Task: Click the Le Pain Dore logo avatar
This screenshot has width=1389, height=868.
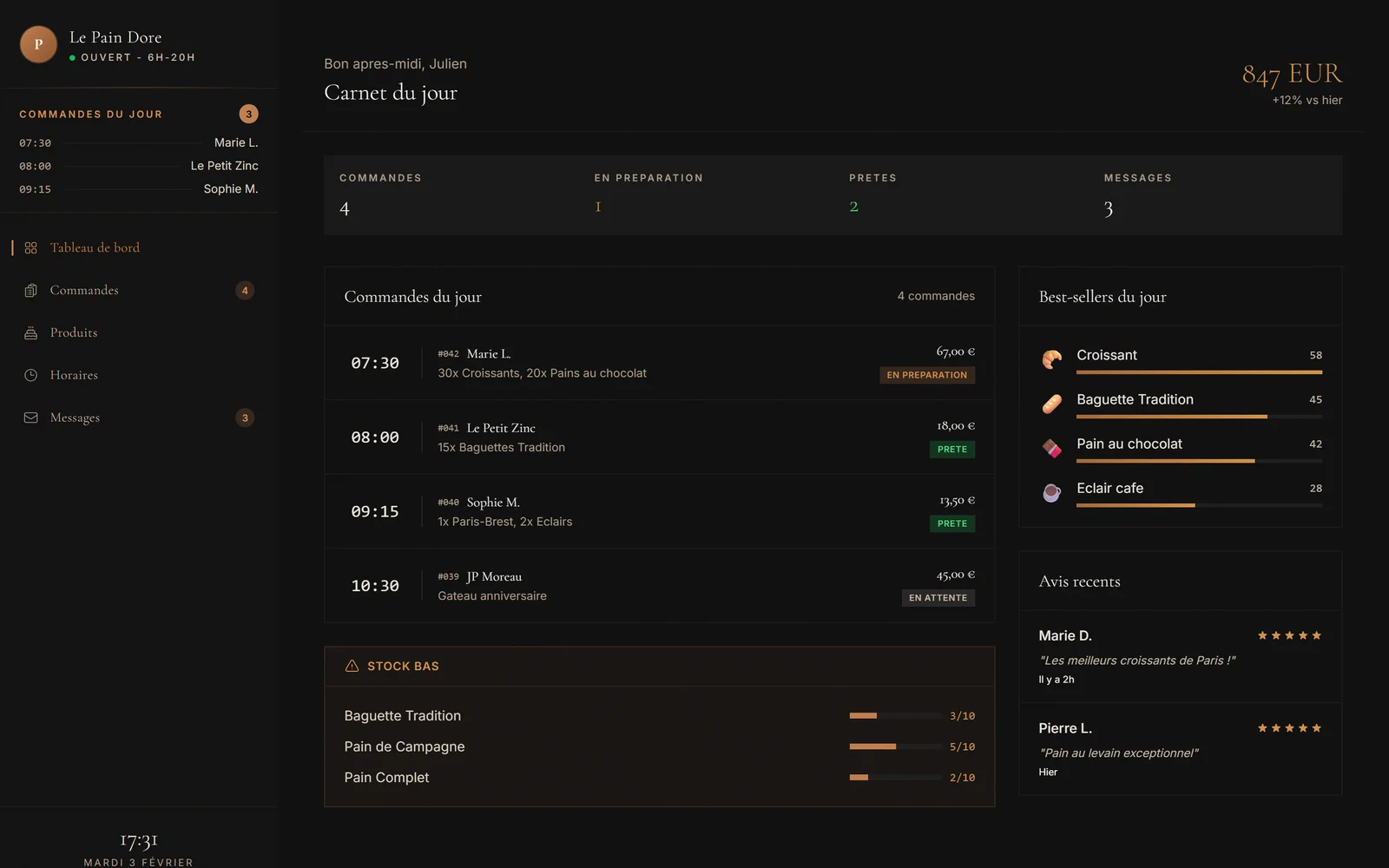Action: 38,44
